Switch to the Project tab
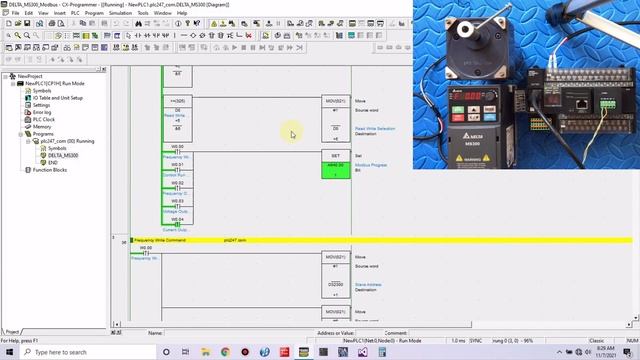 point(11,332)
